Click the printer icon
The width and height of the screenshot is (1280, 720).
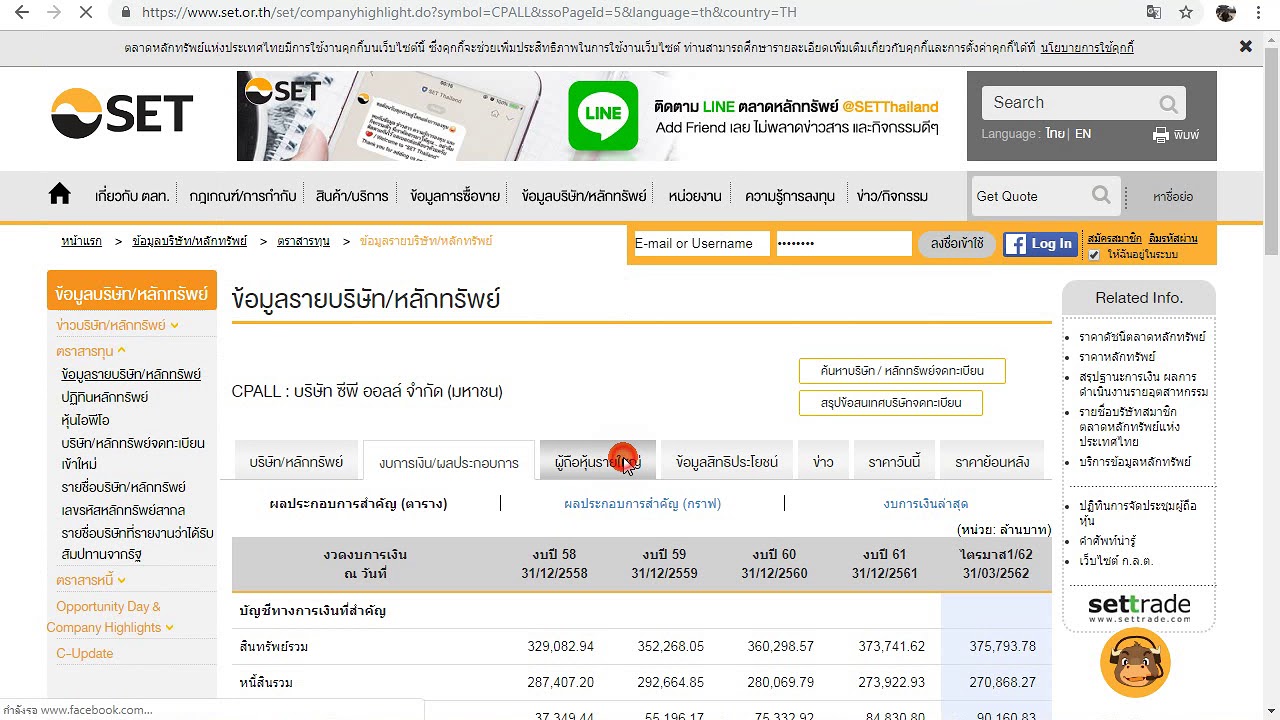pyautogui.click(x=1161, y=135)
